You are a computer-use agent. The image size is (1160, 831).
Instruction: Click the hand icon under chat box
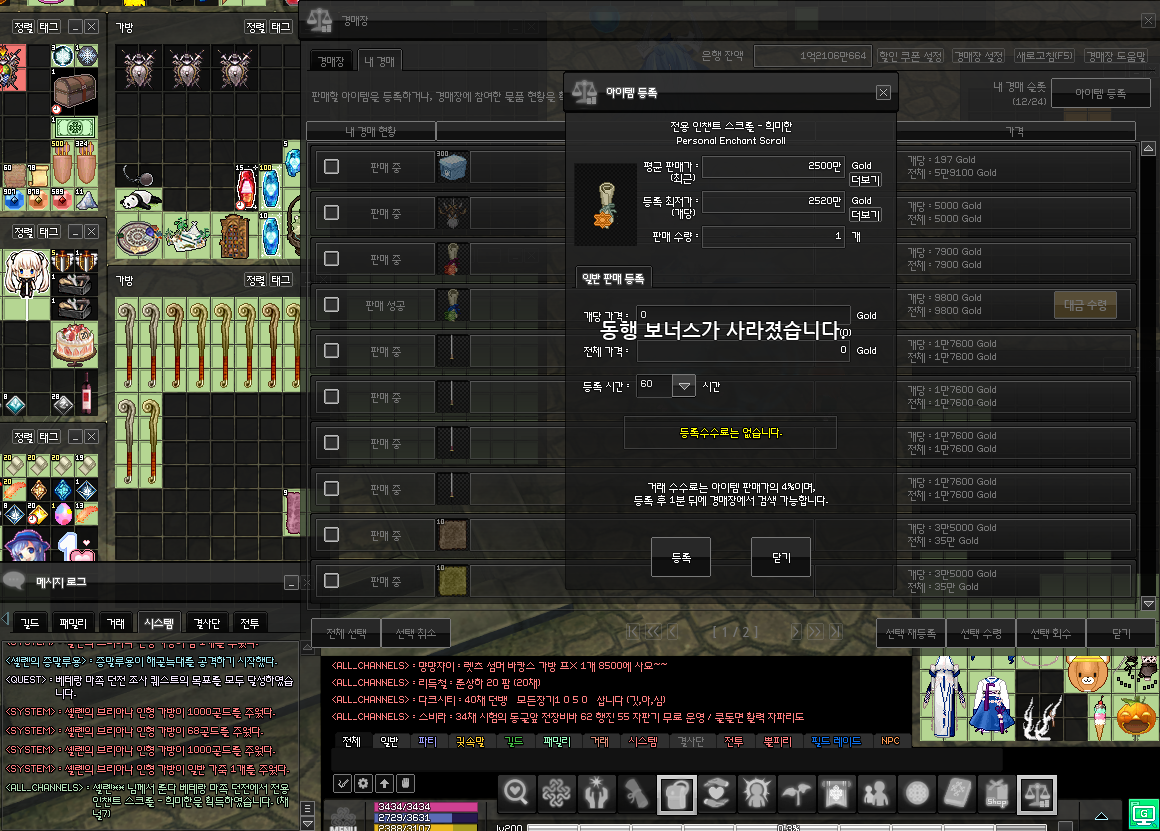[x=405, y=783]
